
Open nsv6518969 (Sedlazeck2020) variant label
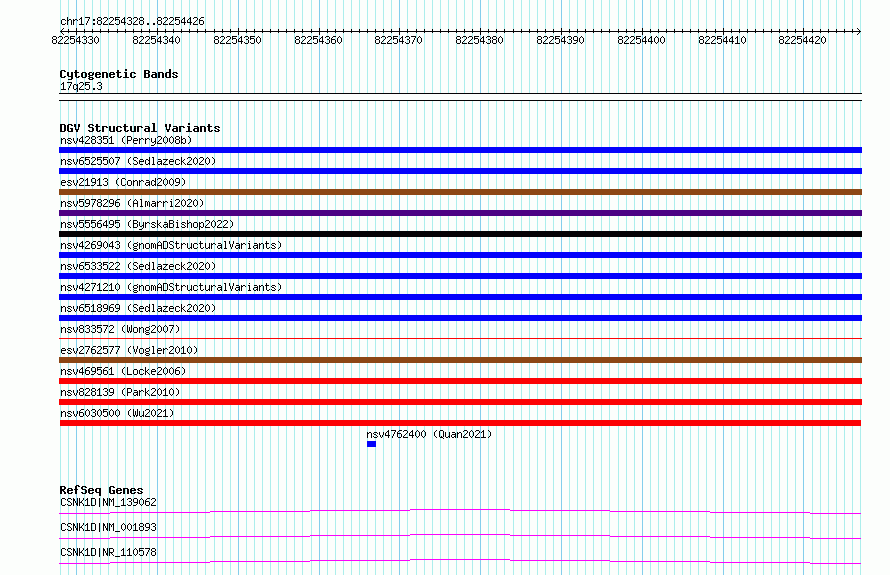[x=138, y=308]
